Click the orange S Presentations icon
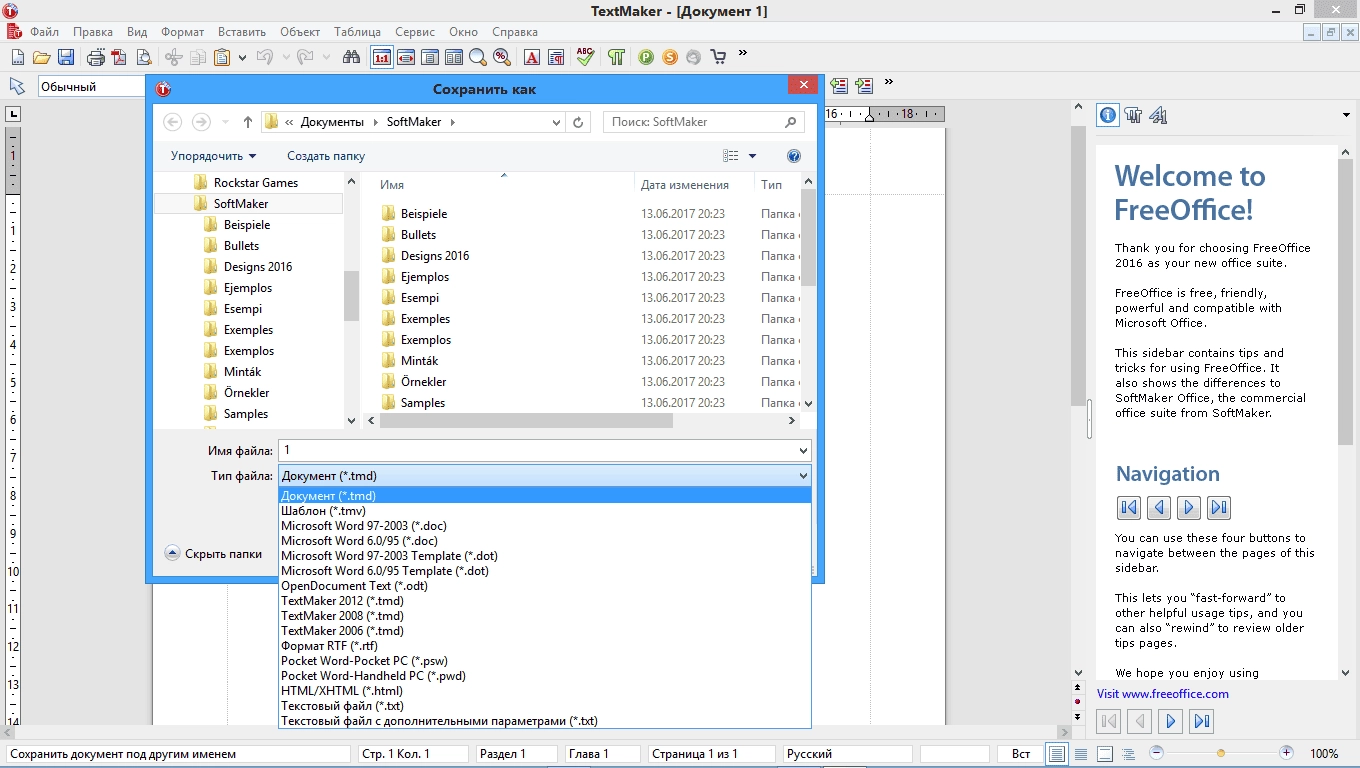 coord(670,57)
